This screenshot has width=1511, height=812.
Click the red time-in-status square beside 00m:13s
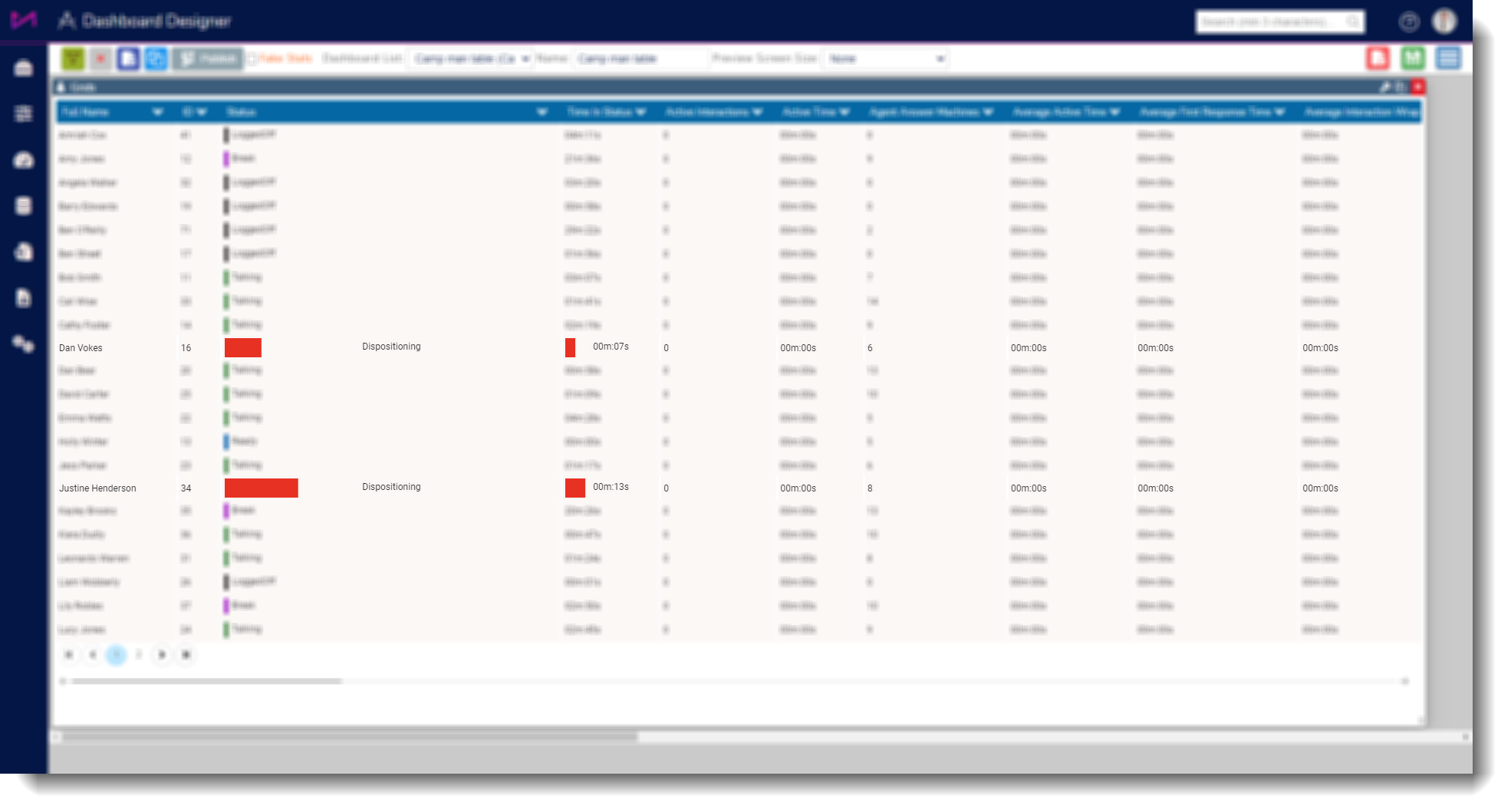575,488
